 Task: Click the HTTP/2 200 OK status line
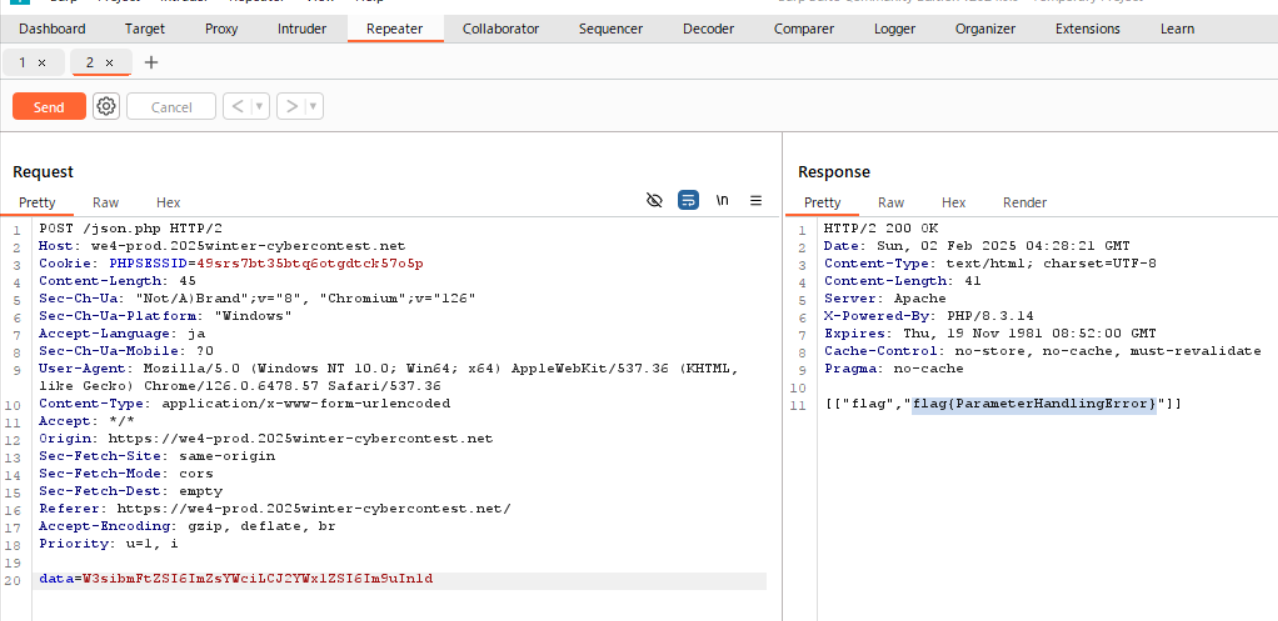click(x=881, y=228)
